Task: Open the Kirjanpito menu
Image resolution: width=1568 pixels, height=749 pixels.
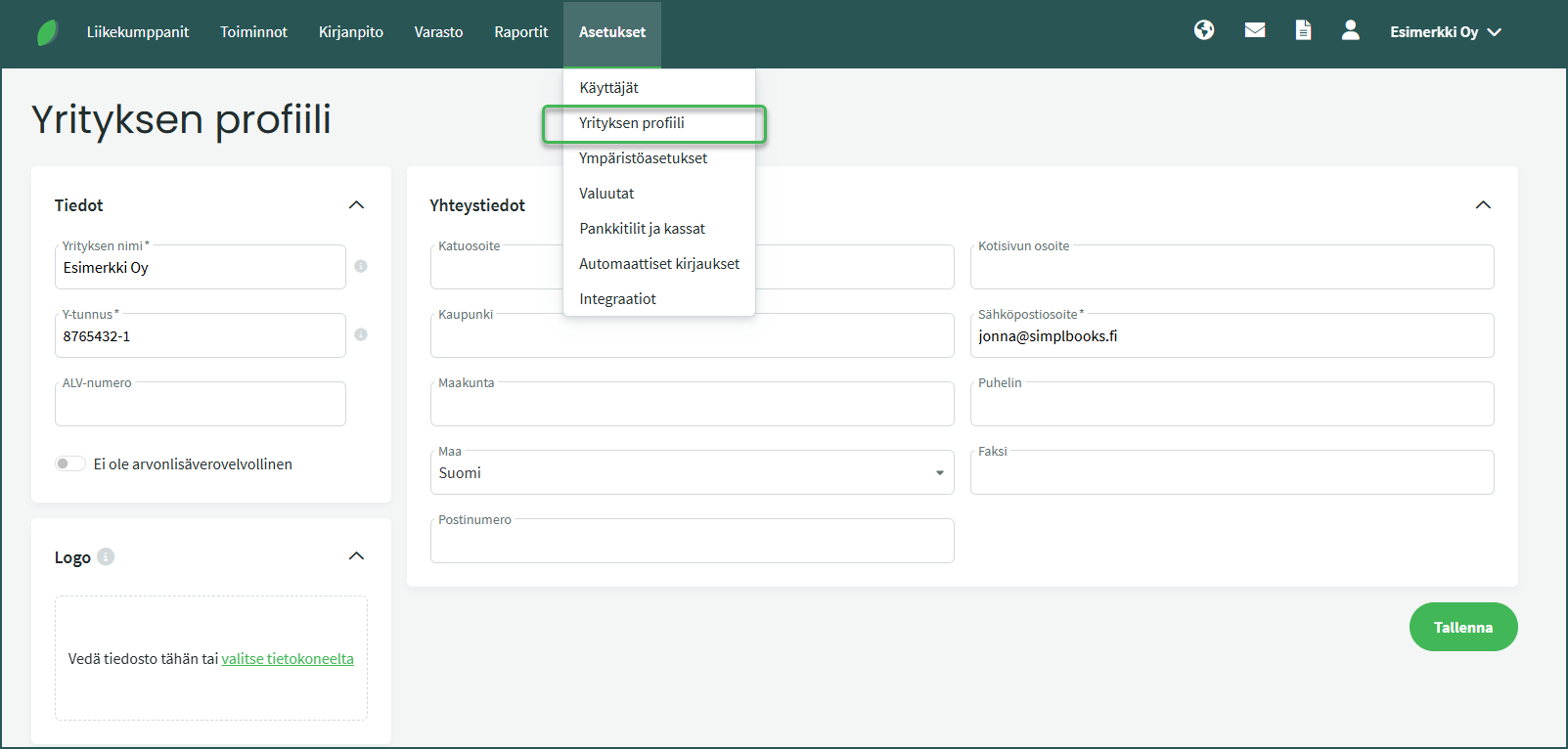Action: point(350,32)
